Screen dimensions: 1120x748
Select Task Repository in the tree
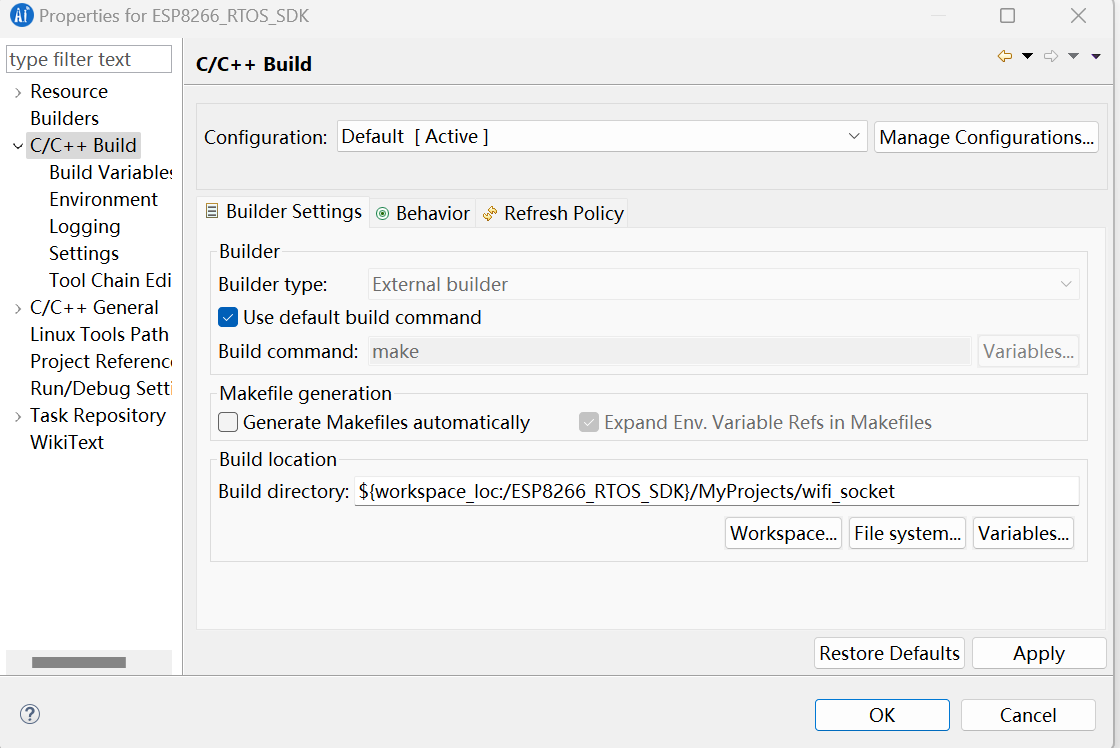[98, 416]
